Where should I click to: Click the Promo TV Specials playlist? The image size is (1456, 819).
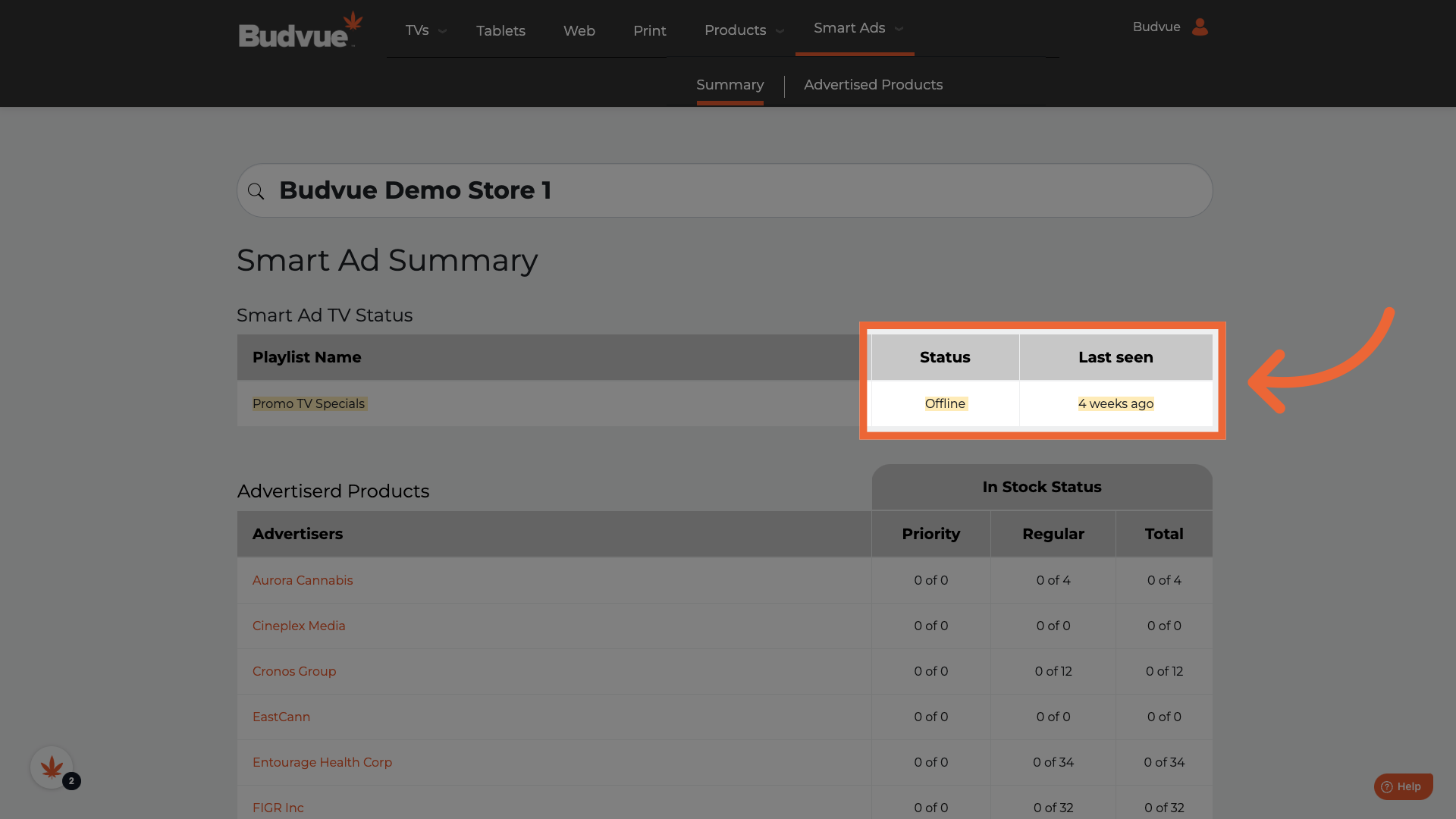(x=309, y=403)
